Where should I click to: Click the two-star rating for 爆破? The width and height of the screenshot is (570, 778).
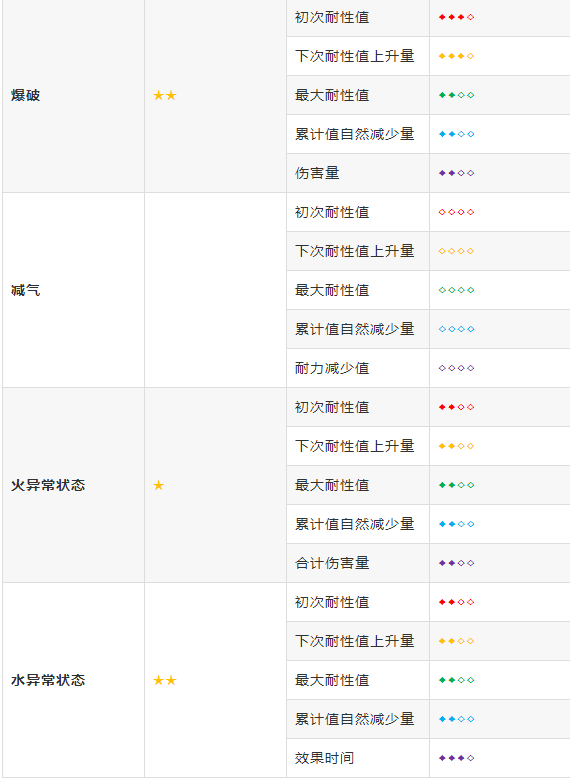click(x=165, y=95)
